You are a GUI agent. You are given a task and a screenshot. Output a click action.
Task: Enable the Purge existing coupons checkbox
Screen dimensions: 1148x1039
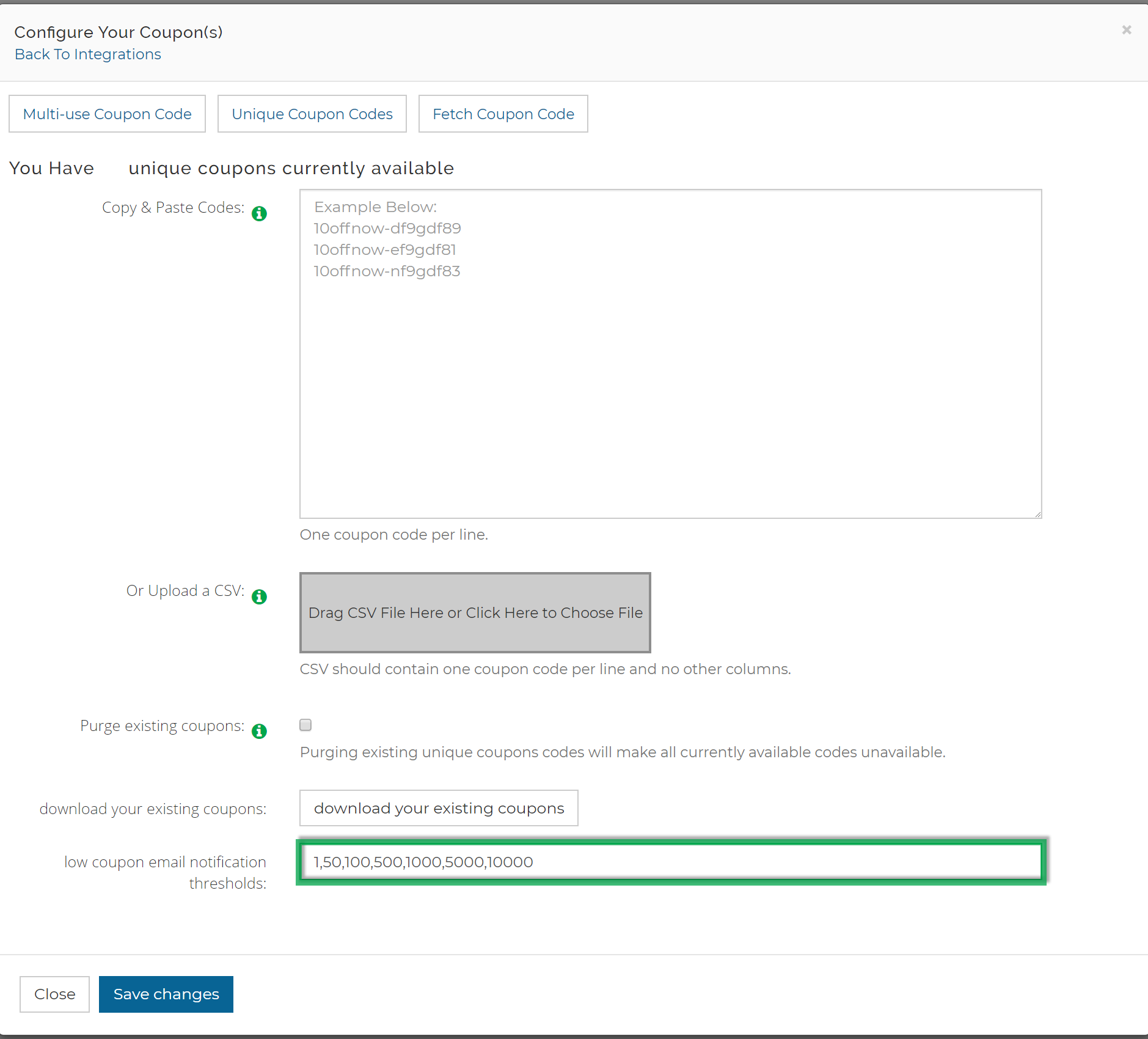click(305, 725)
